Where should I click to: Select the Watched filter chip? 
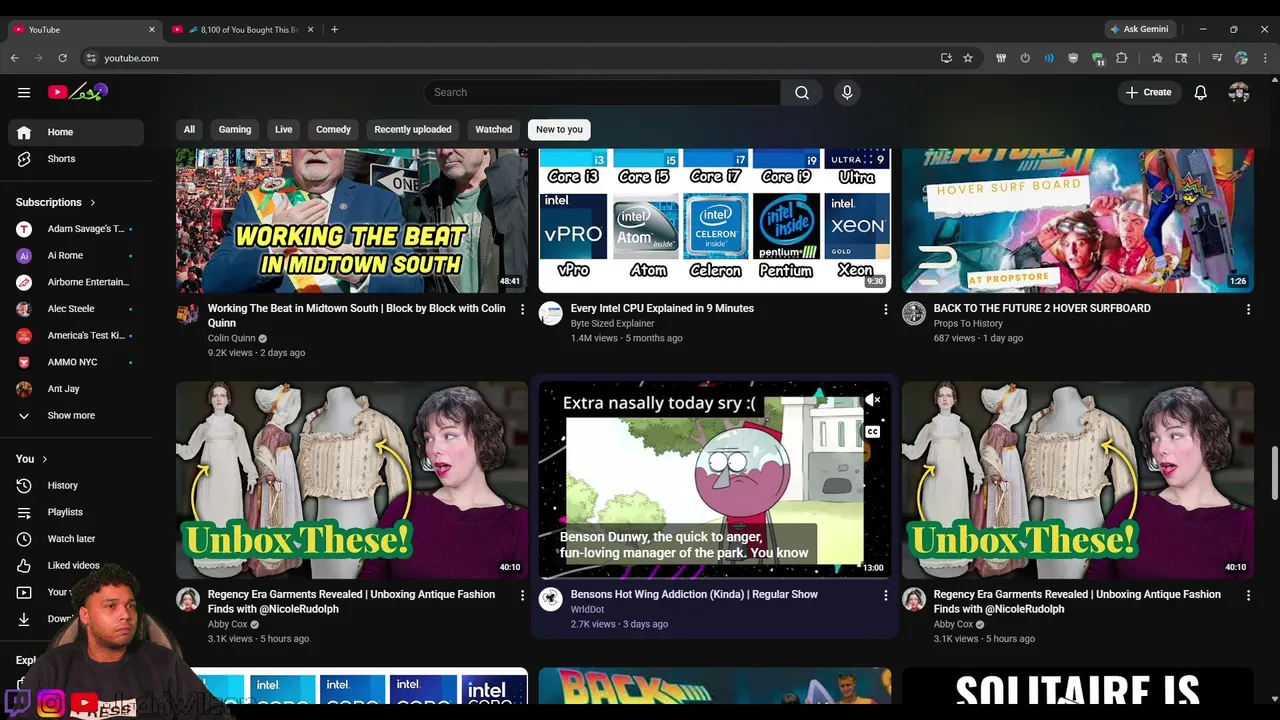click(x=494, y=129)
